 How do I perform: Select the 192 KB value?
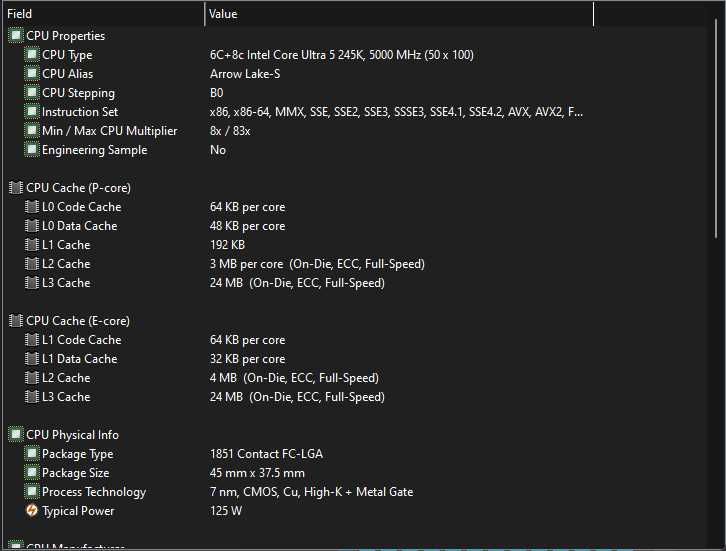click(x=227, y=244)
